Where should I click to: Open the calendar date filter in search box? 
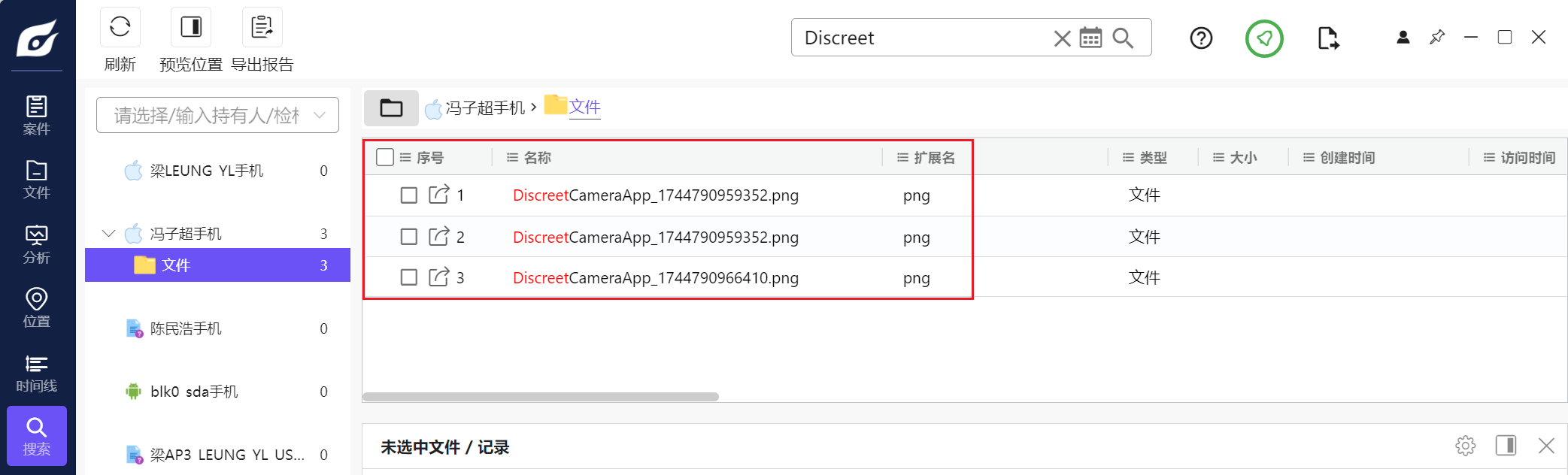point(1090,38)
